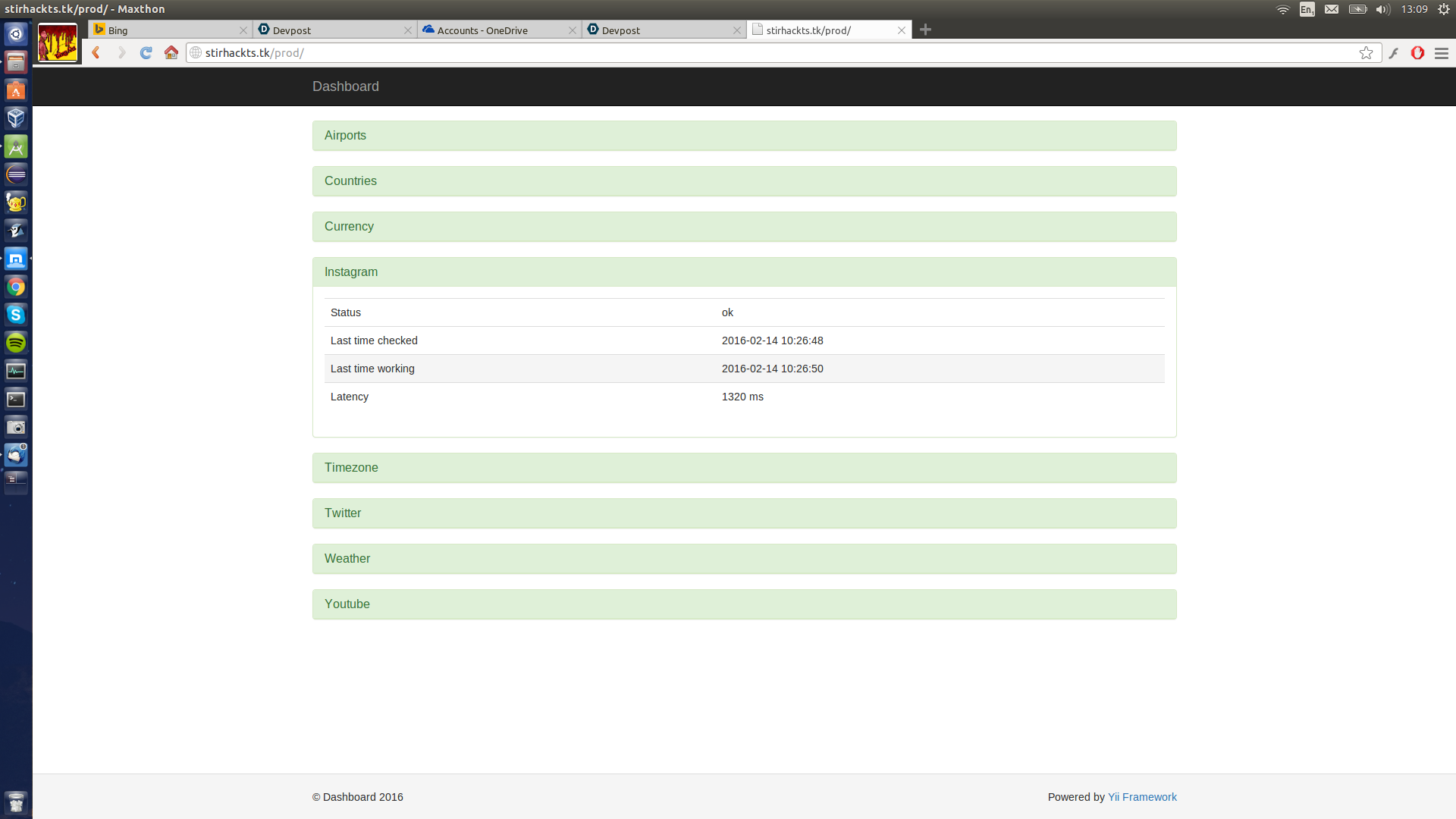This screenshot has height=819, width=1456.
Task: Expand the Airports panel
Action: point(345,136)
